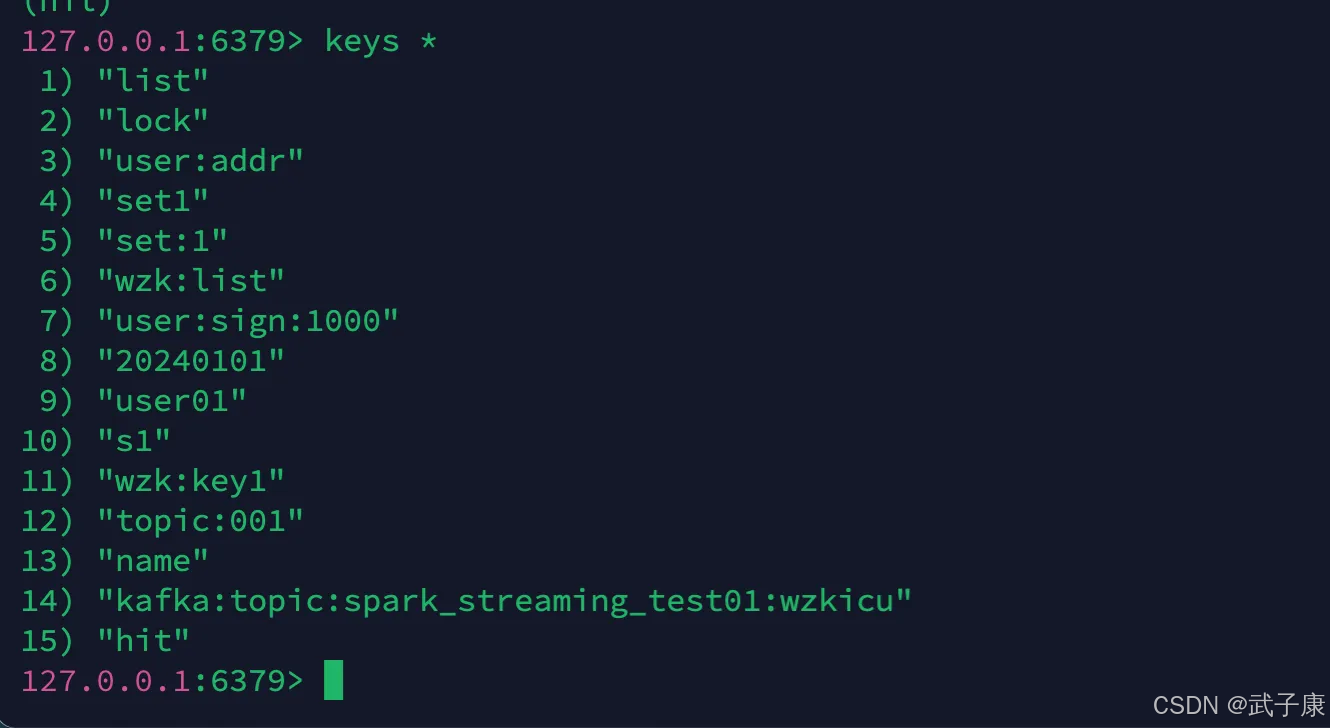Click the "keys *" command text
The width and height of the screenshot is (1330, 728).
pos(381,42)
